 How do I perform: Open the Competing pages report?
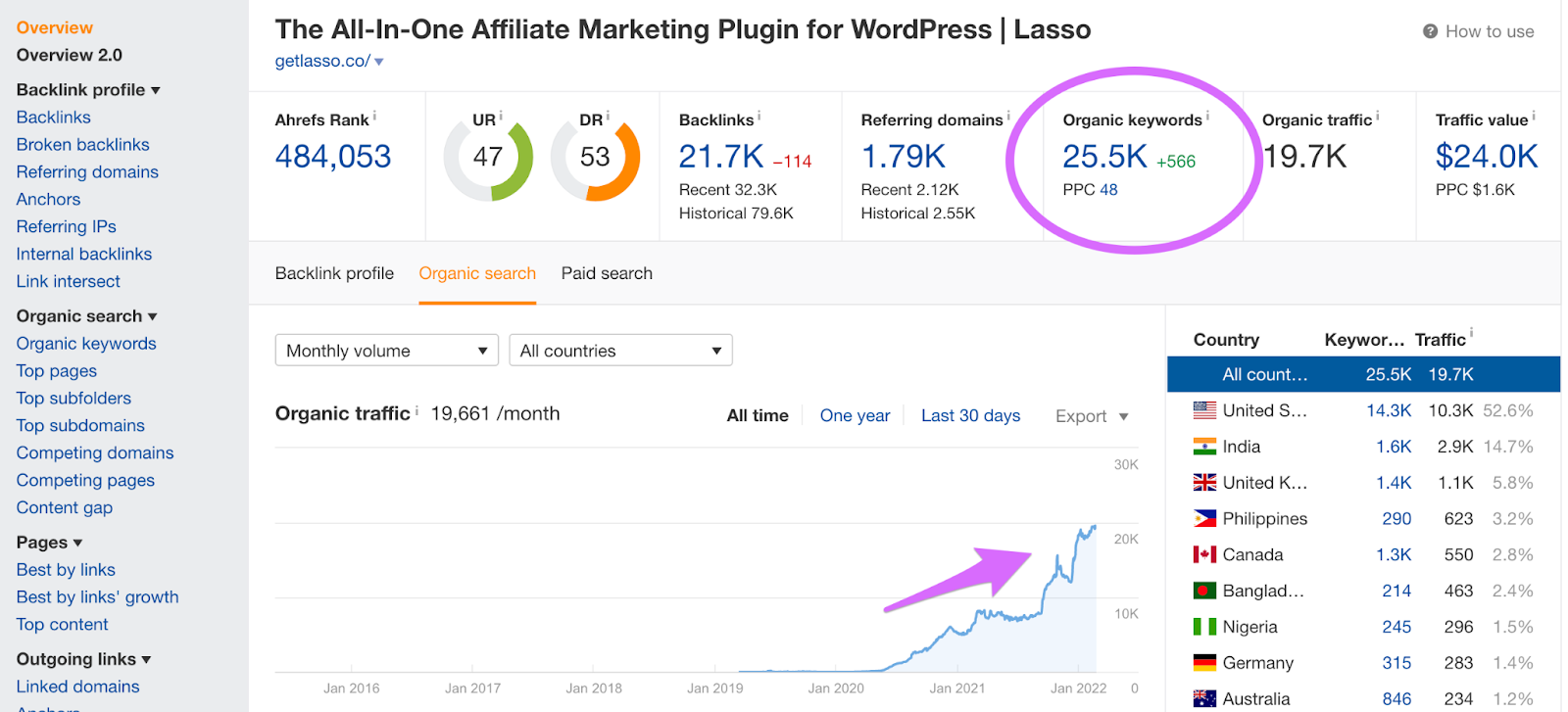click(x=85, y=481)
